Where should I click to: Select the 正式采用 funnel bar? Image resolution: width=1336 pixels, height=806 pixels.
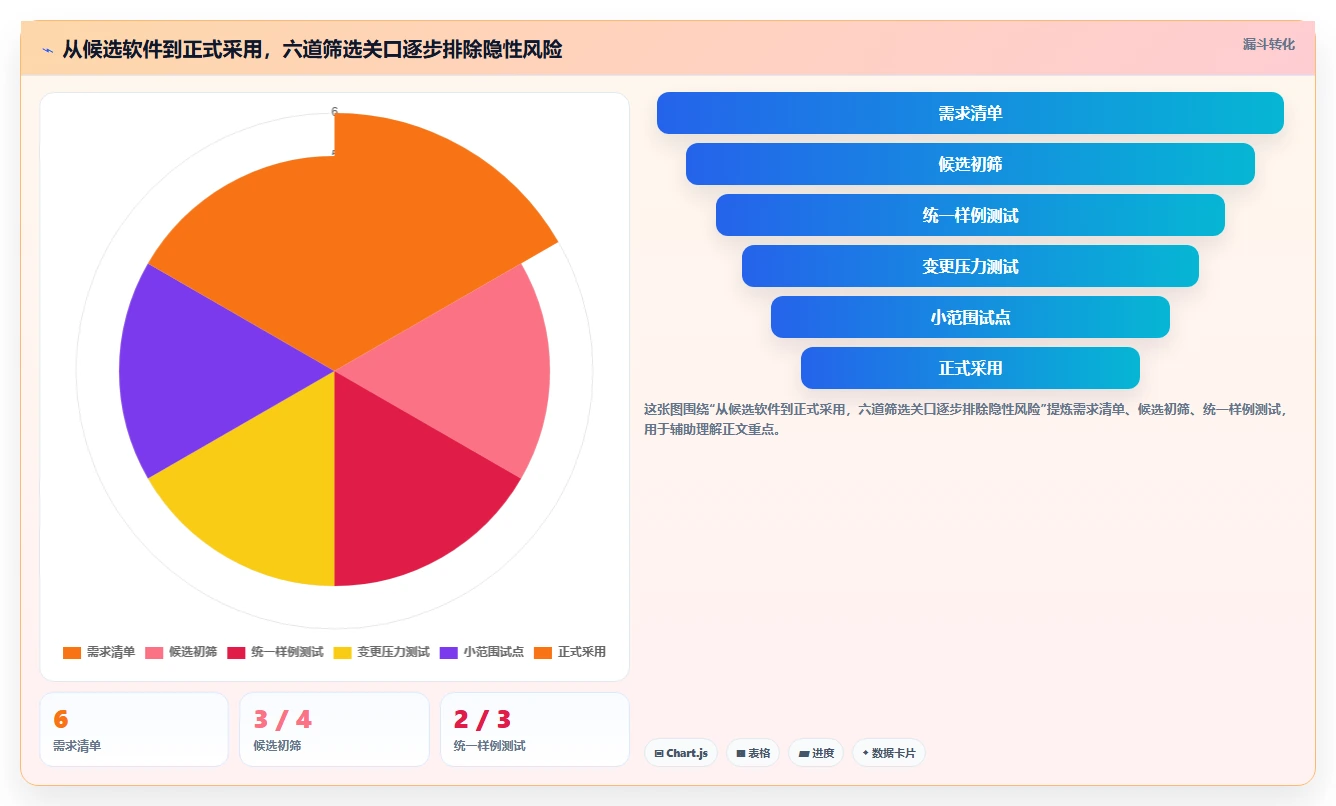click(970, 368)
